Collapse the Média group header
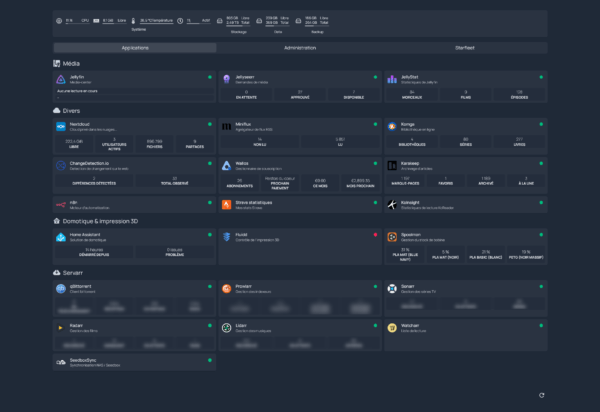Viewport: 600px width, 412px height. [72, 63]
